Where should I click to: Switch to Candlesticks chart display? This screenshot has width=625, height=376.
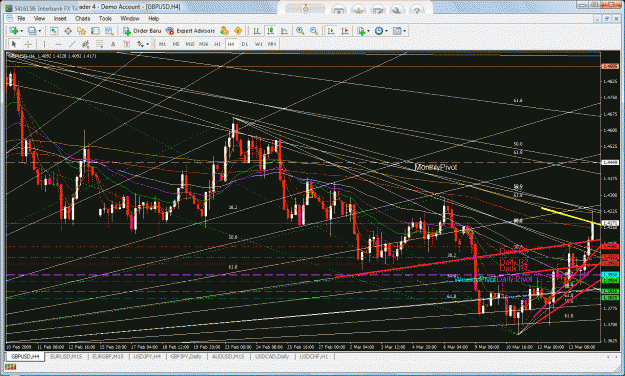tap(271, 31)
